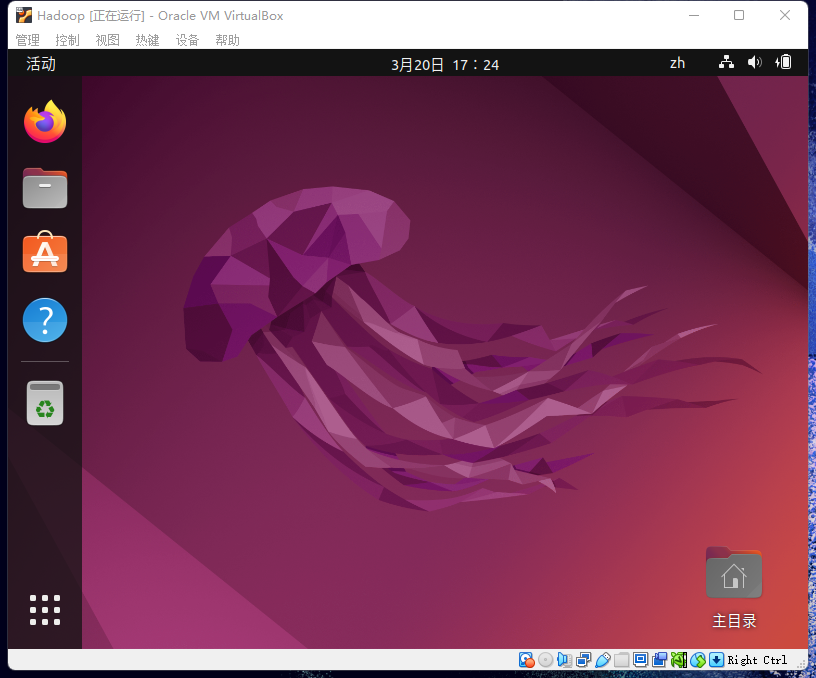
Task: Click the Right Ctrl host key label
Action: [757, 660]
